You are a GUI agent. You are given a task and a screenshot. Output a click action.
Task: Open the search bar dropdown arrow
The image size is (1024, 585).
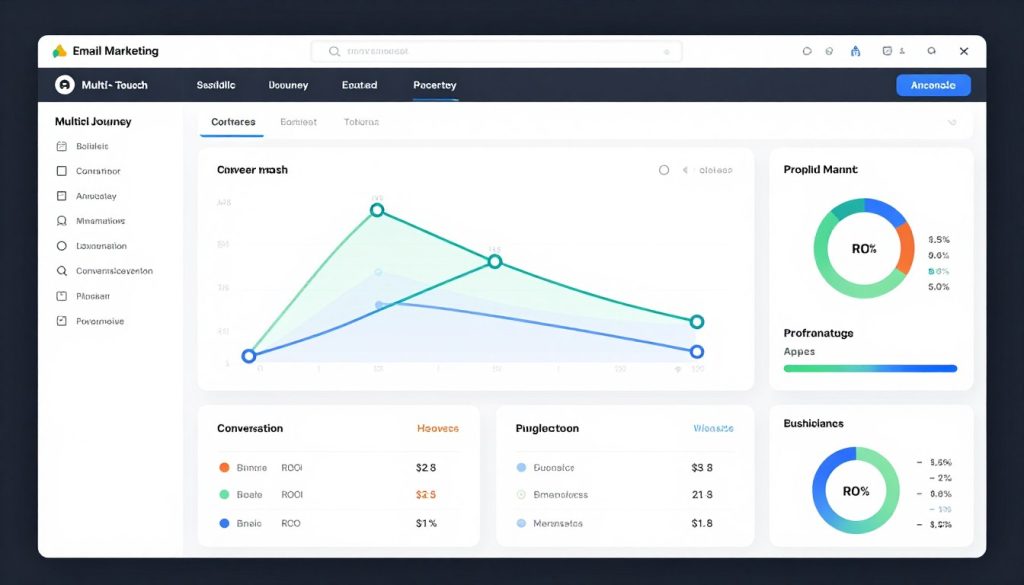pyautogui.click(x=666, y=51)
